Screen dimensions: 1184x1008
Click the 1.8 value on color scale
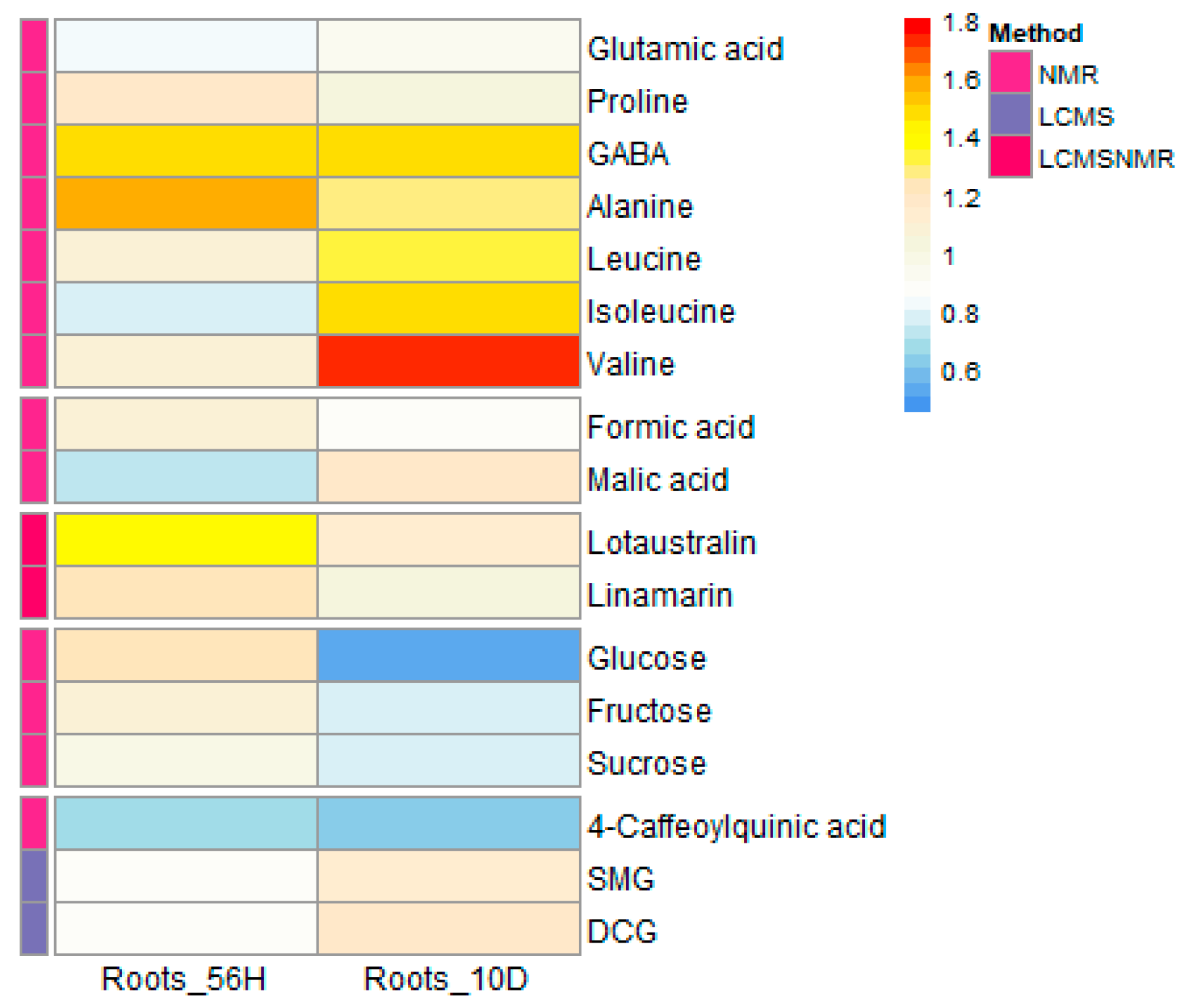960,23
